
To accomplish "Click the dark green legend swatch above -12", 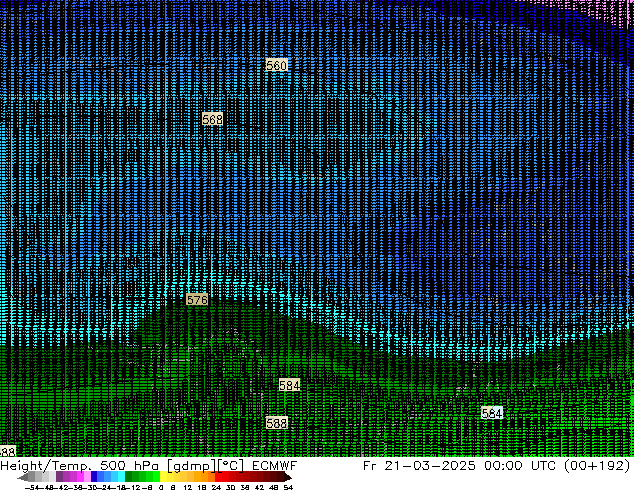I will click(129, 477).
